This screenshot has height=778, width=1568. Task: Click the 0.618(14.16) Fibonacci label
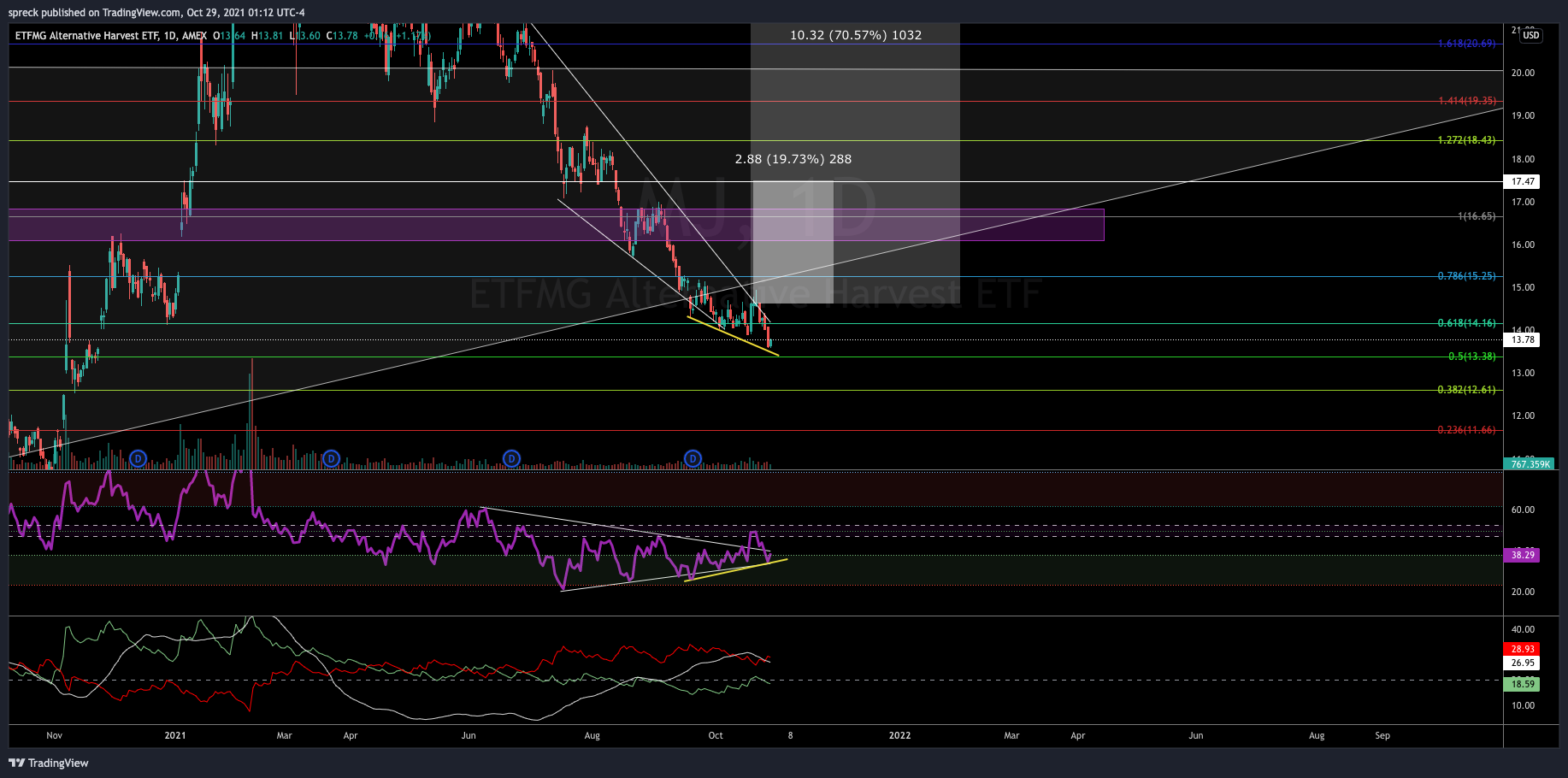[x=1466, y=323]
